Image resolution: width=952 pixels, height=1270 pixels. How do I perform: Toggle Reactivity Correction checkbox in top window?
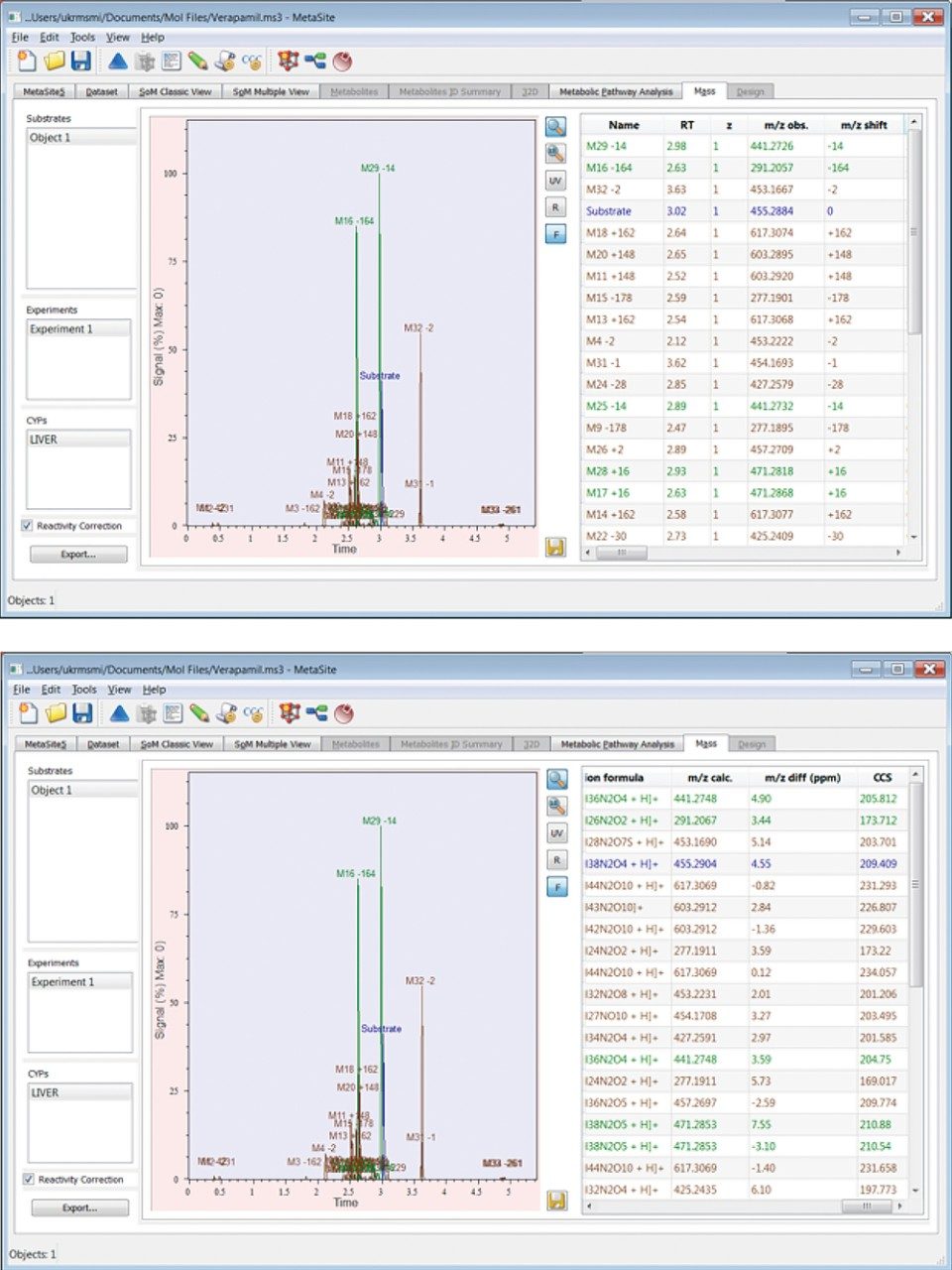coord(27,526)
